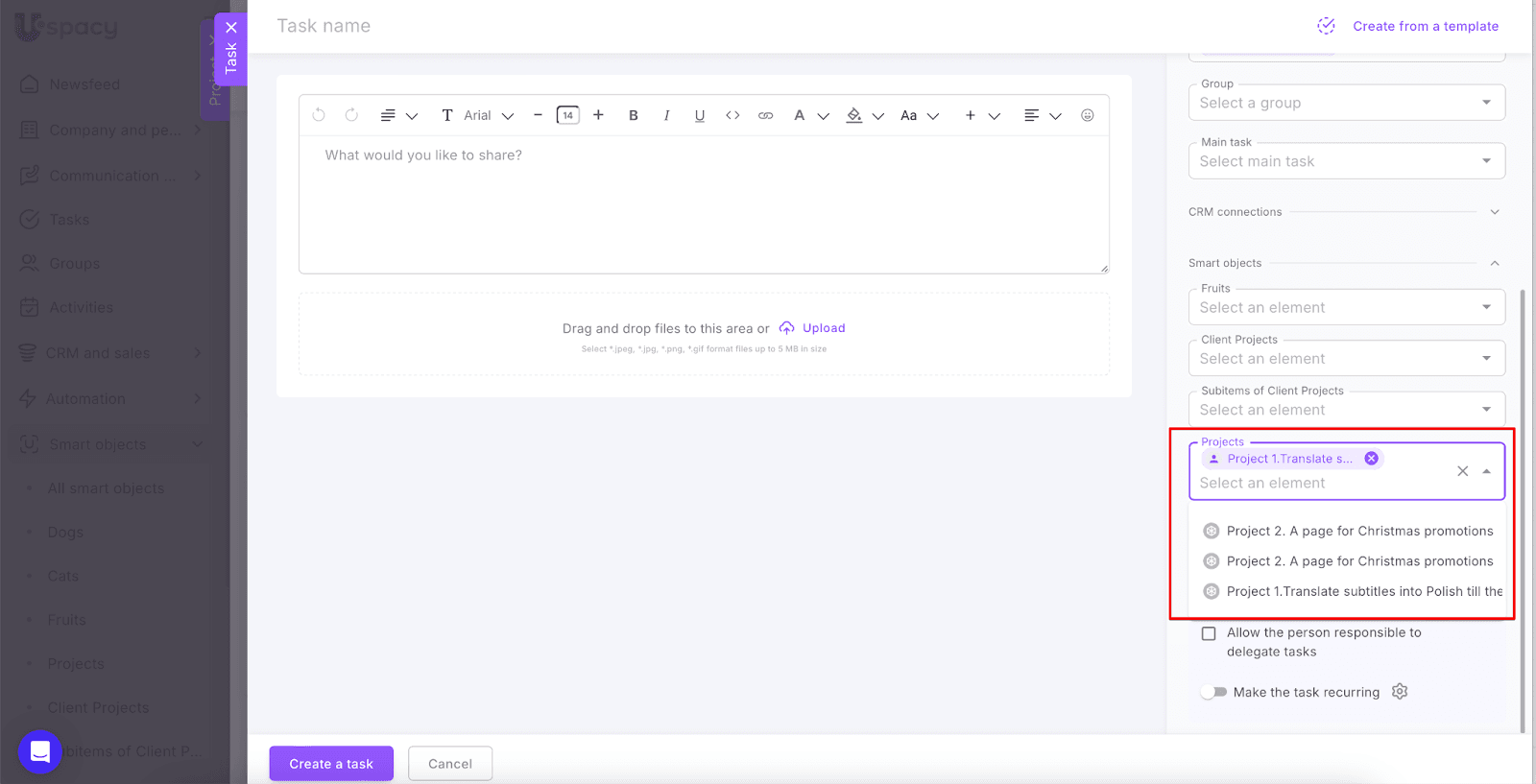Collapse the Projects dropdown list
1536x784 pixels.
1486,471
